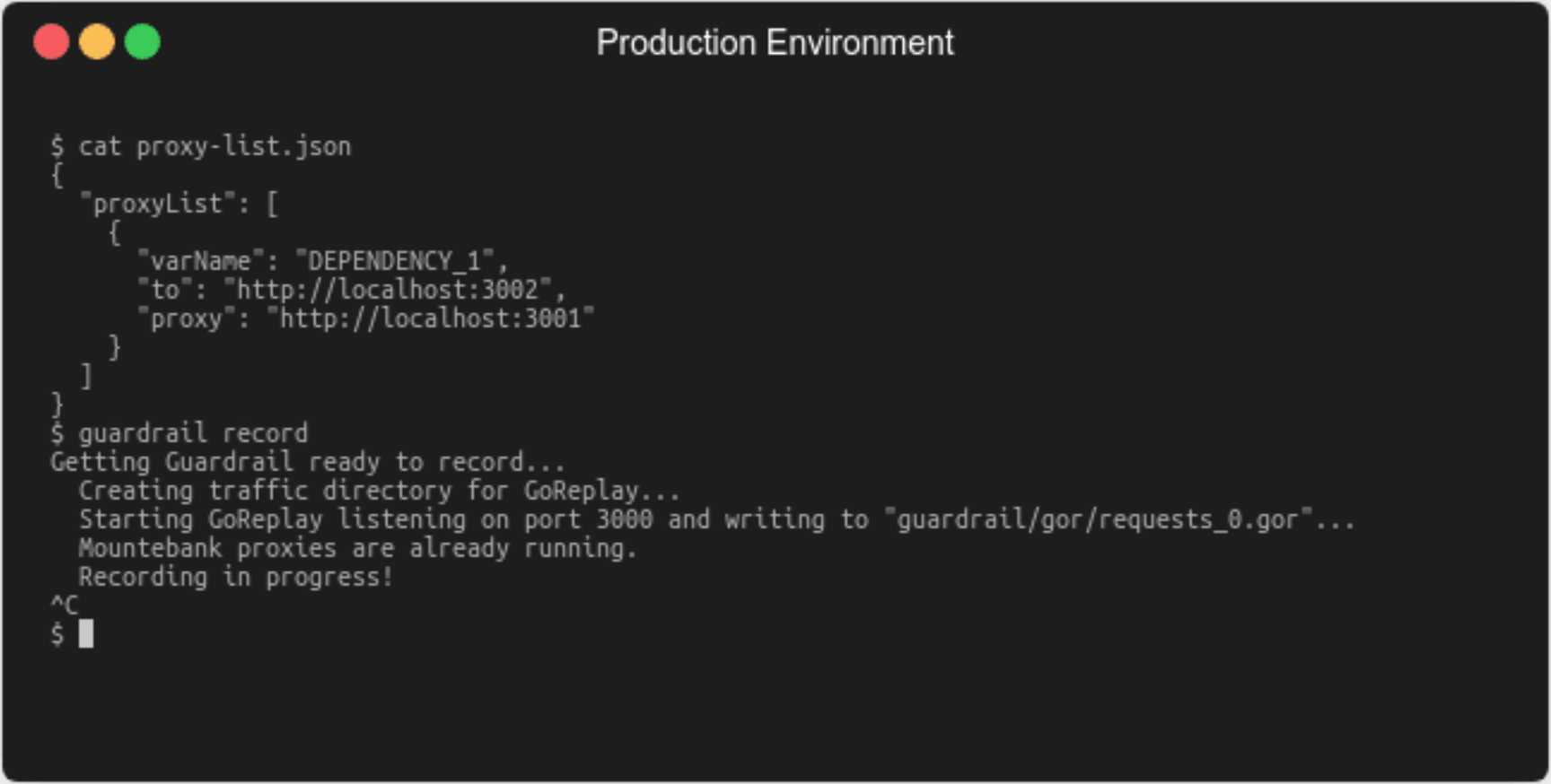This screenshot has width=1551, height=784.
Task: Place cursor at the final empty prompt
Action: point(86,634)
